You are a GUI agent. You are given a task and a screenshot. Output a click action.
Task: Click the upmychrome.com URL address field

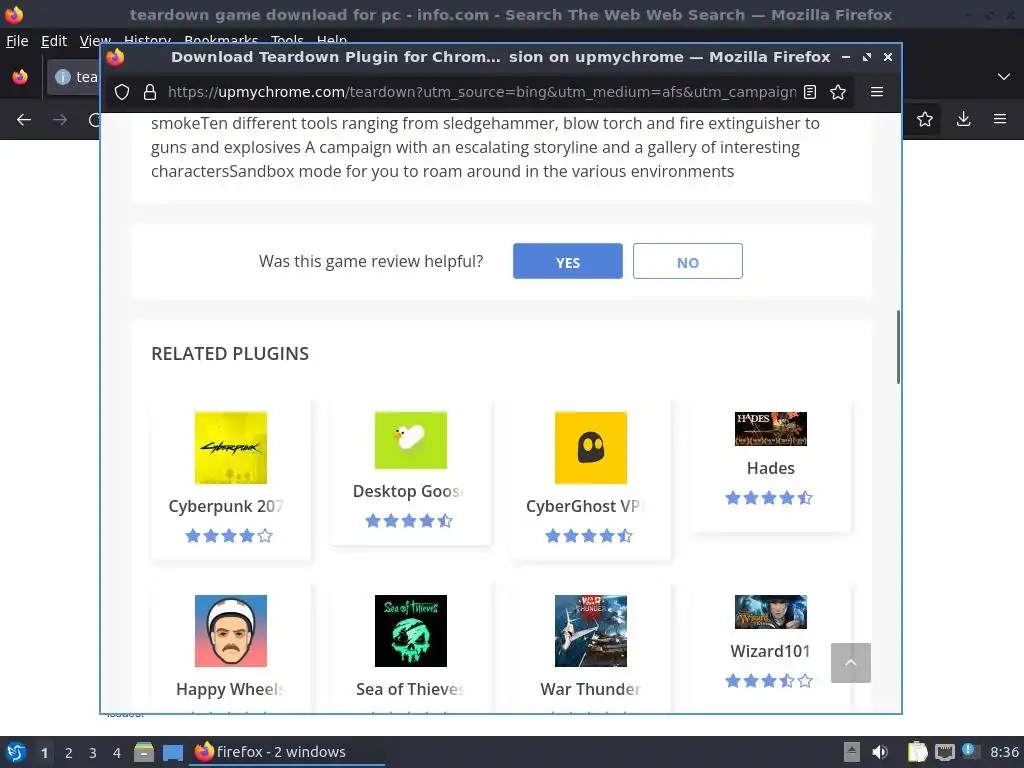point(482,92)
